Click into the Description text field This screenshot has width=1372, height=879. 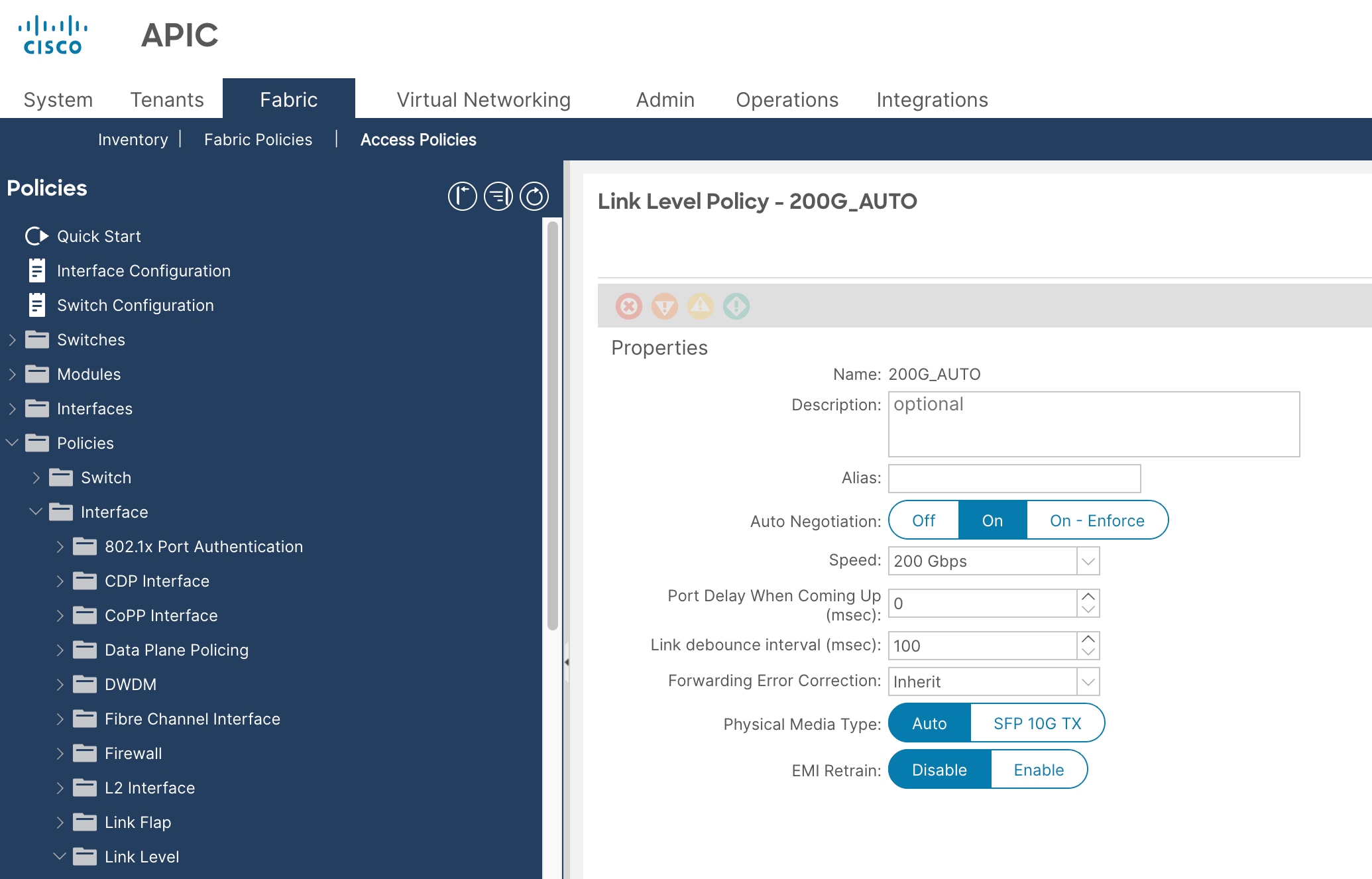(1093, 424)
